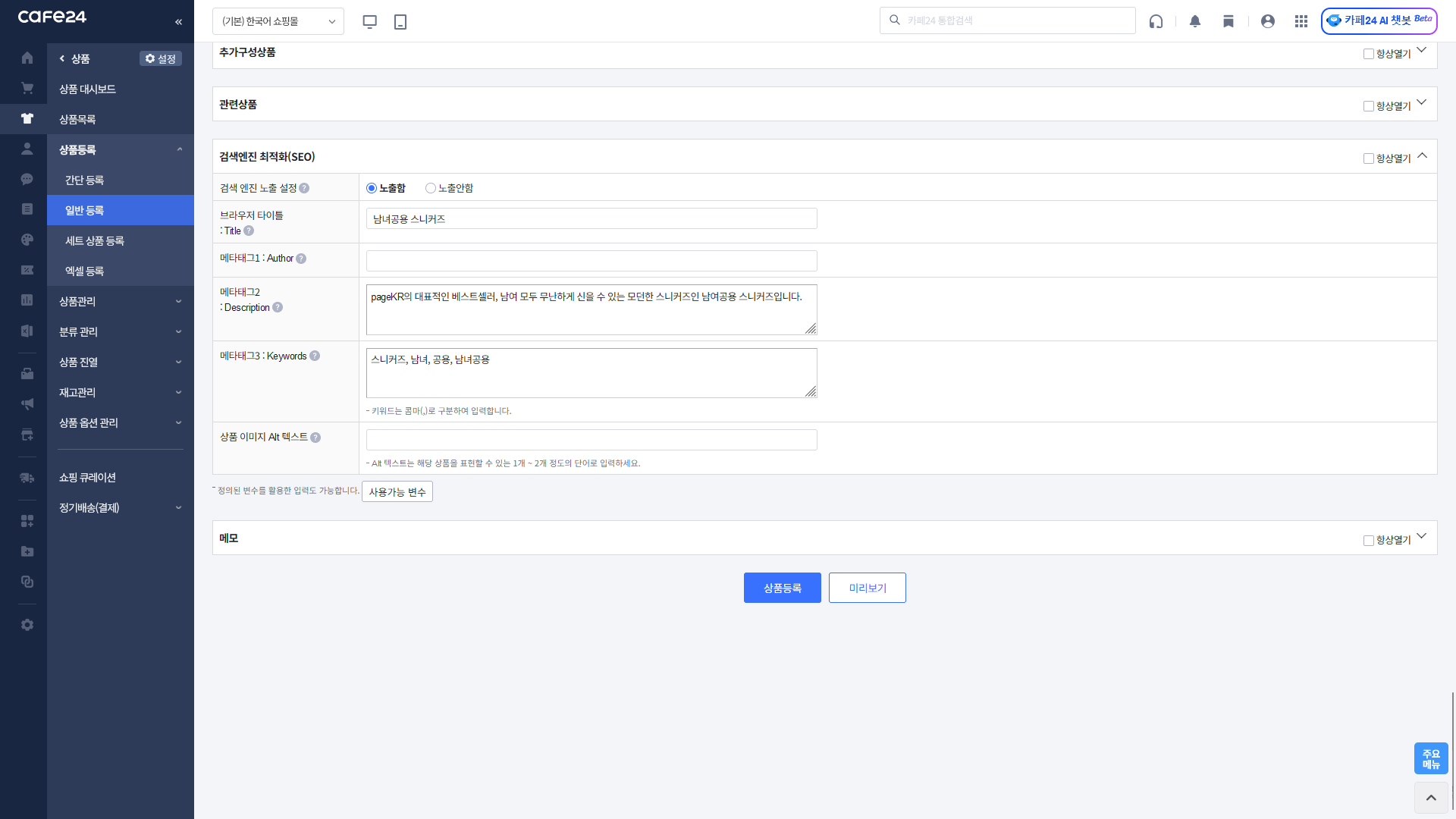Open the 한국어 쇼핑몰 shop dropdown

(x=278, y=21)
